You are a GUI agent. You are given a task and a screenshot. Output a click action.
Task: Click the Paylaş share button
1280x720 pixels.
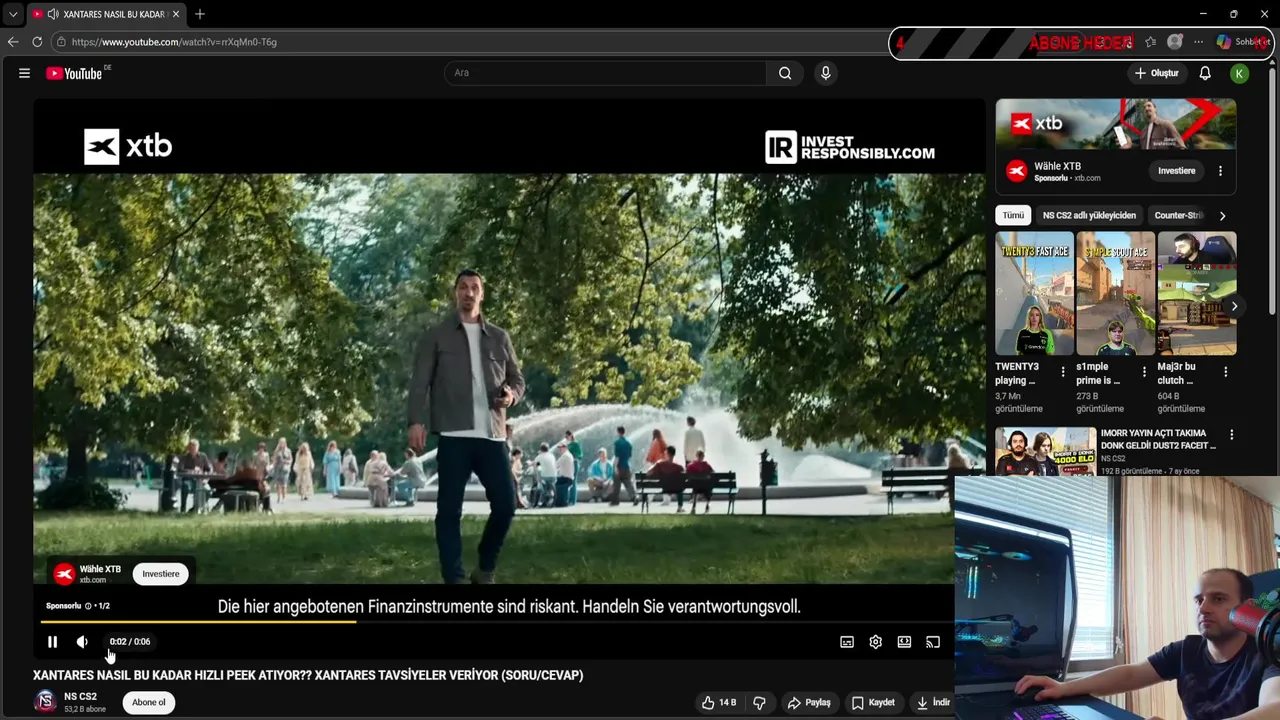point(809,703)
